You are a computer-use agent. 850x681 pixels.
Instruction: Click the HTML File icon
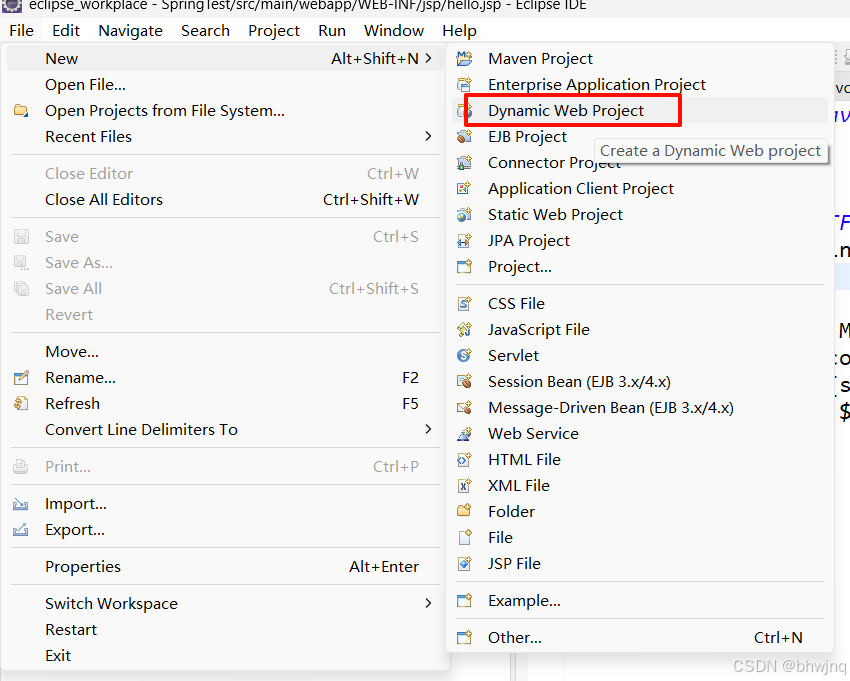[464, 459]
